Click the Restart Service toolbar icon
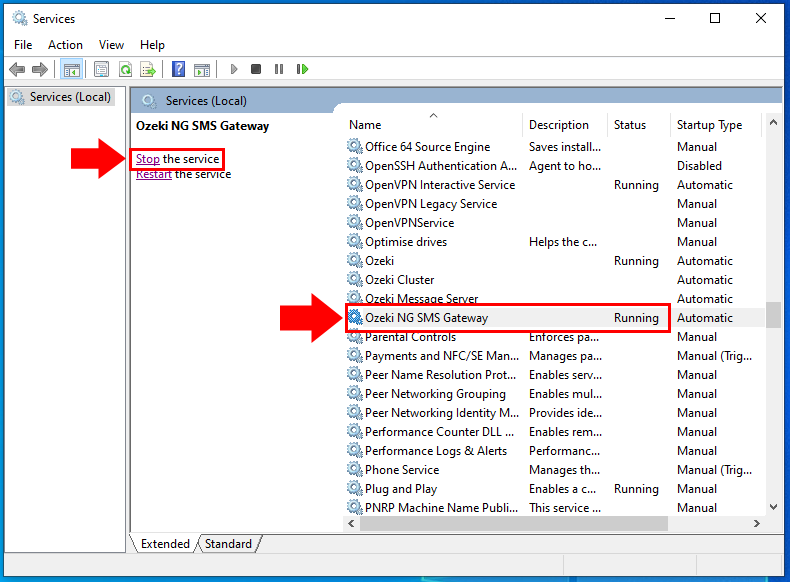Viewport: 790px width, 582px height. point(302,69)
